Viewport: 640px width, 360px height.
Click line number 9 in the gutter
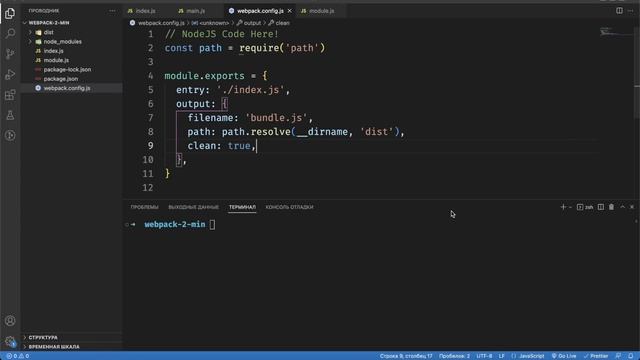click(151, 146)
